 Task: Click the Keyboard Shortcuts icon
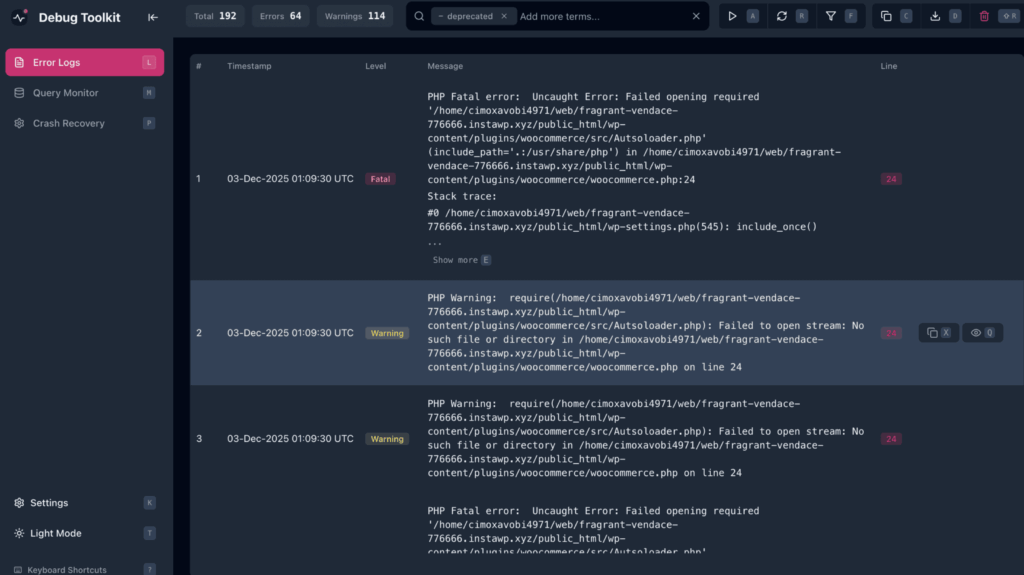[x=18, y=570]
